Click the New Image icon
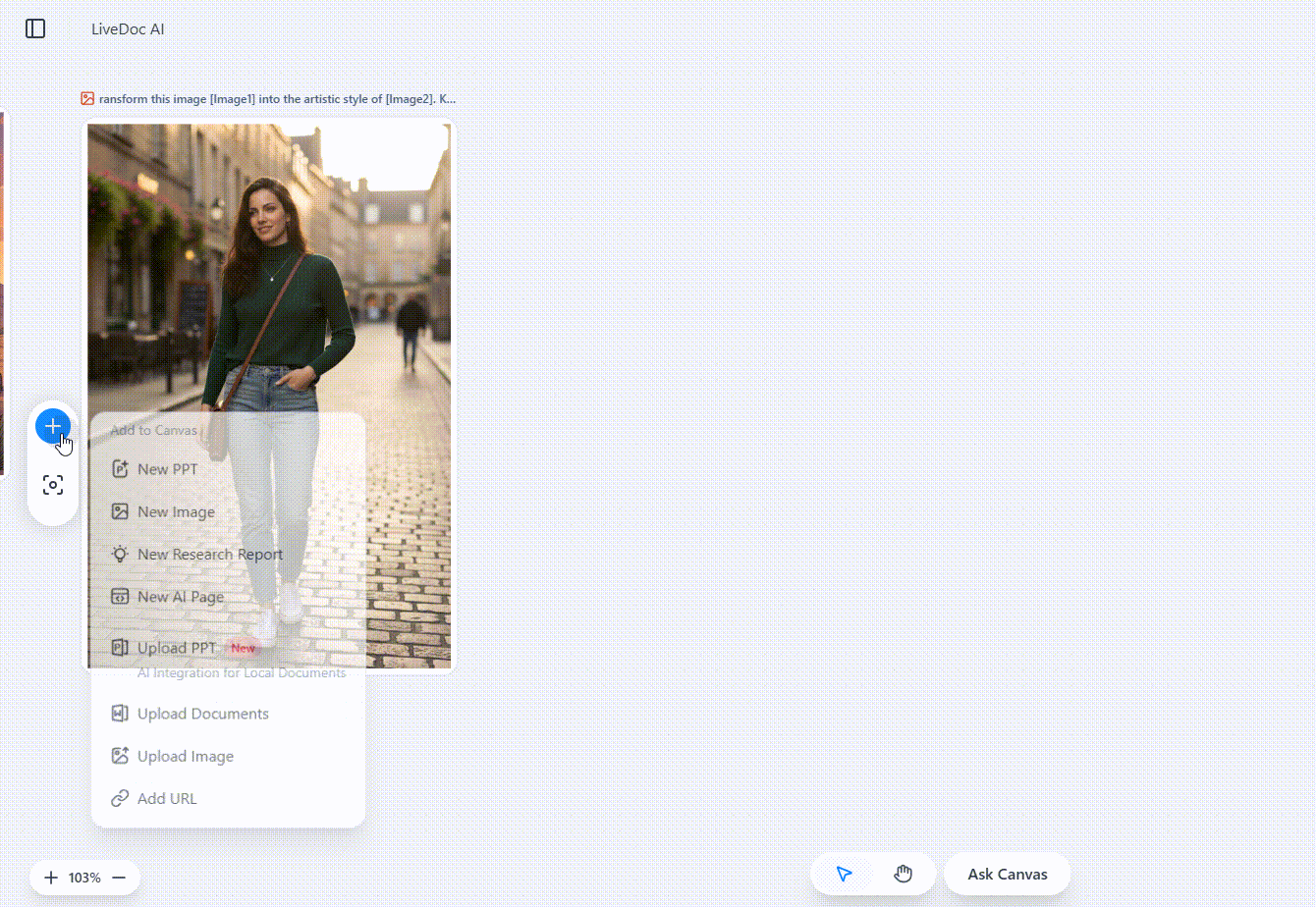Screen dimensions: 1316x907 point(119,511)
